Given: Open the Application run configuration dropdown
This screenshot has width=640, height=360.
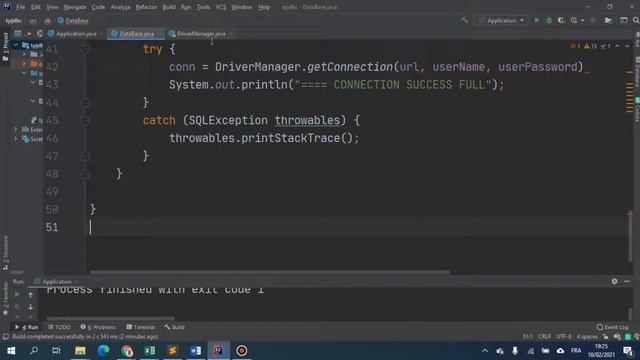Looking at the screenshot, I should (502, 20).
